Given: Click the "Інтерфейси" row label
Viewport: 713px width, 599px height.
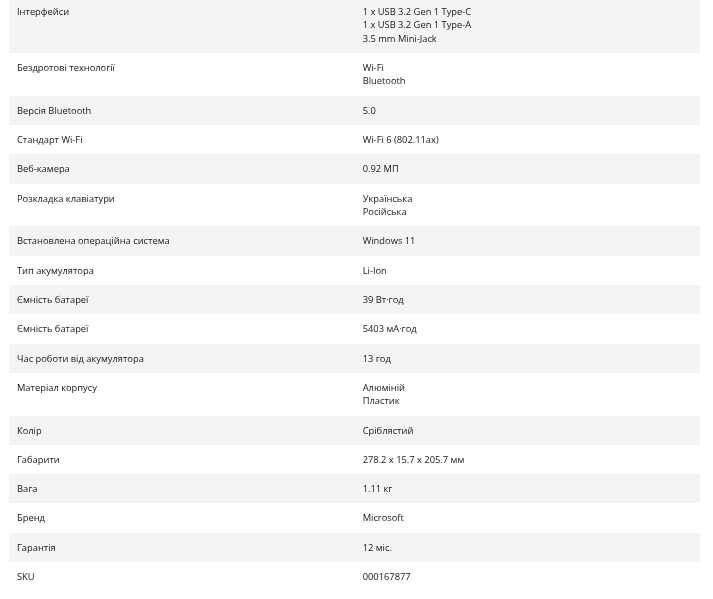Looking at the screenshot, I should [43, 11].
